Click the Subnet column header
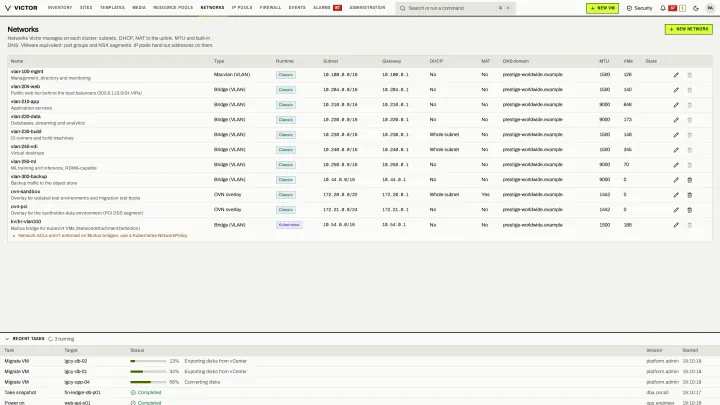 (x=331, y=61)
